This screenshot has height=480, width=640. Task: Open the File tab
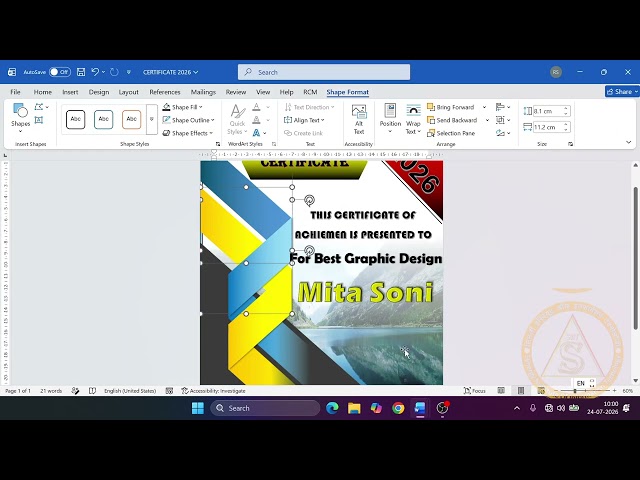16,92
